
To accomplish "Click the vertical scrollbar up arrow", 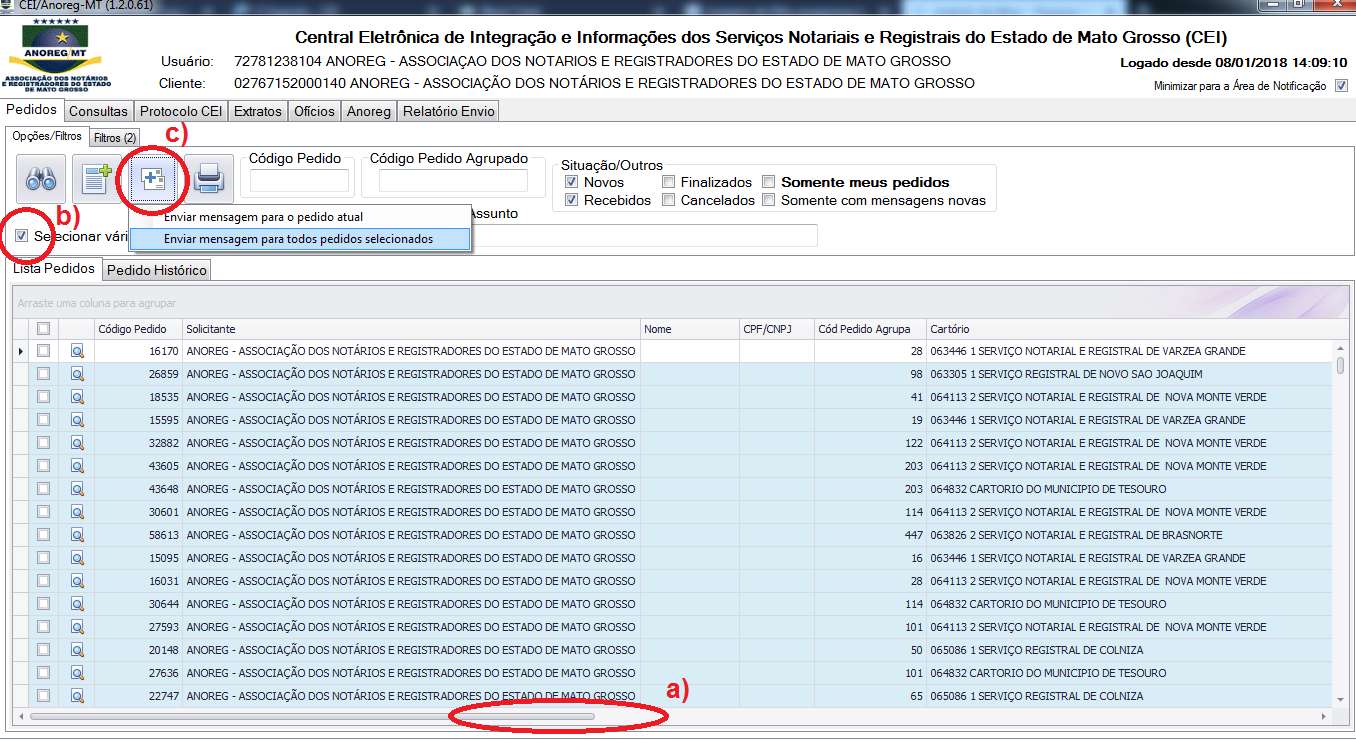I will pos(1341,347).
